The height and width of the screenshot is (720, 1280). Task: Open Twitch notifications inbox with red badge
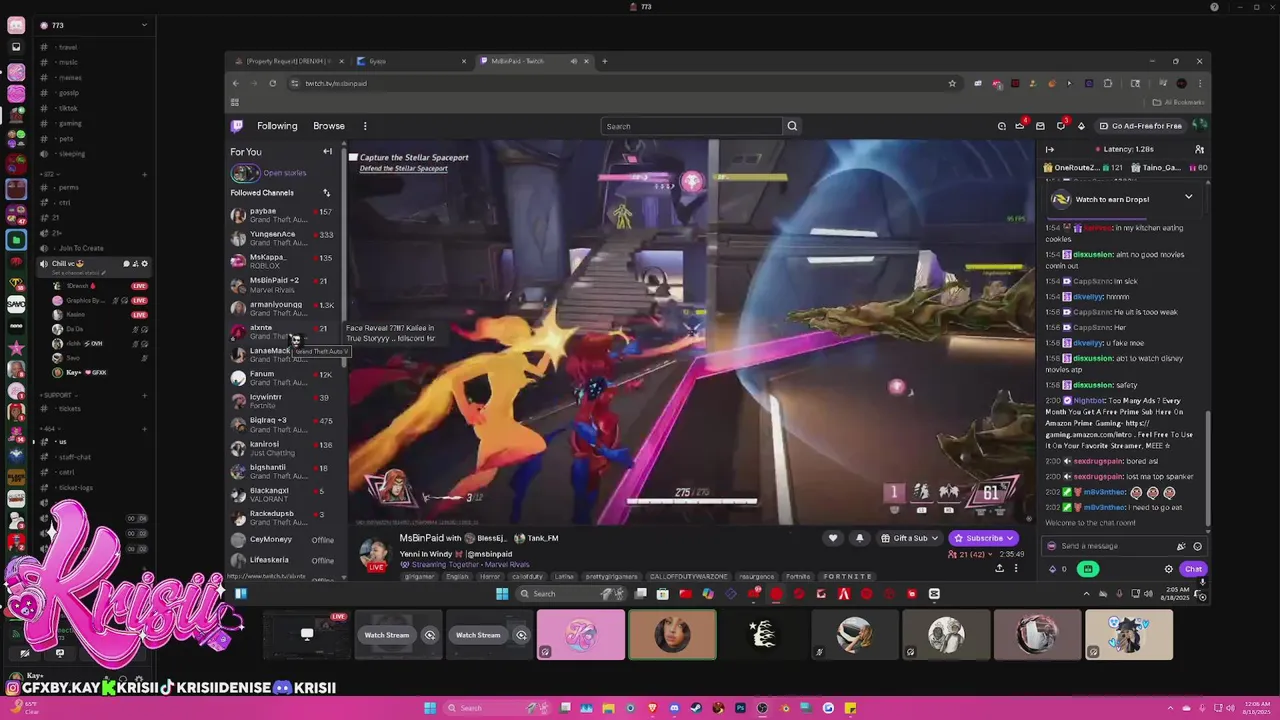(x=1061, y=126)
